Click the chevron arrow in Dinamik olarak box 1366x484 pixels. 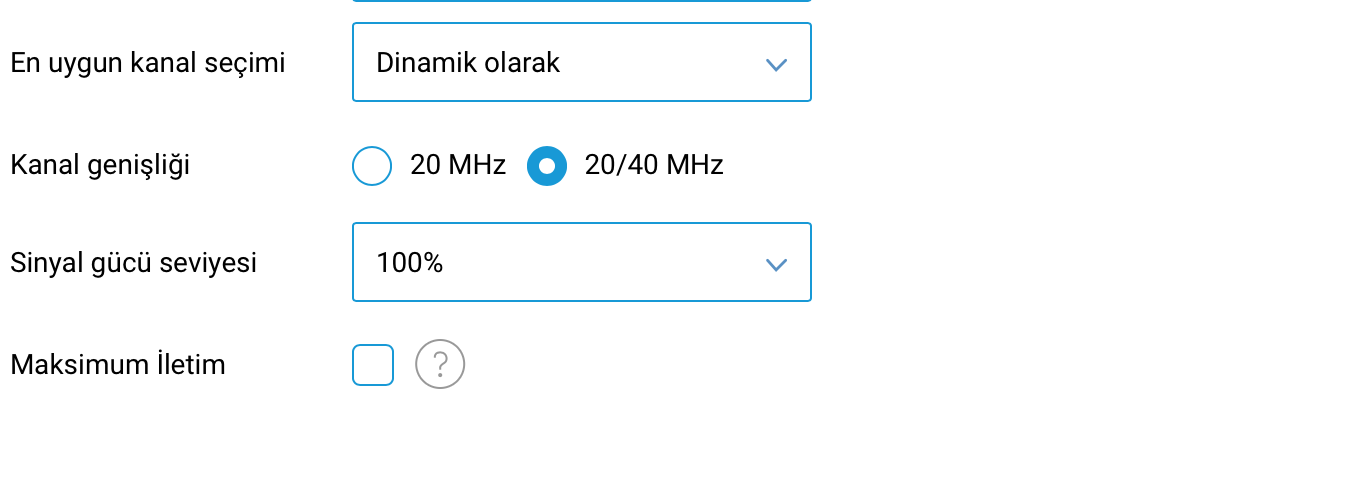(776, 64)
